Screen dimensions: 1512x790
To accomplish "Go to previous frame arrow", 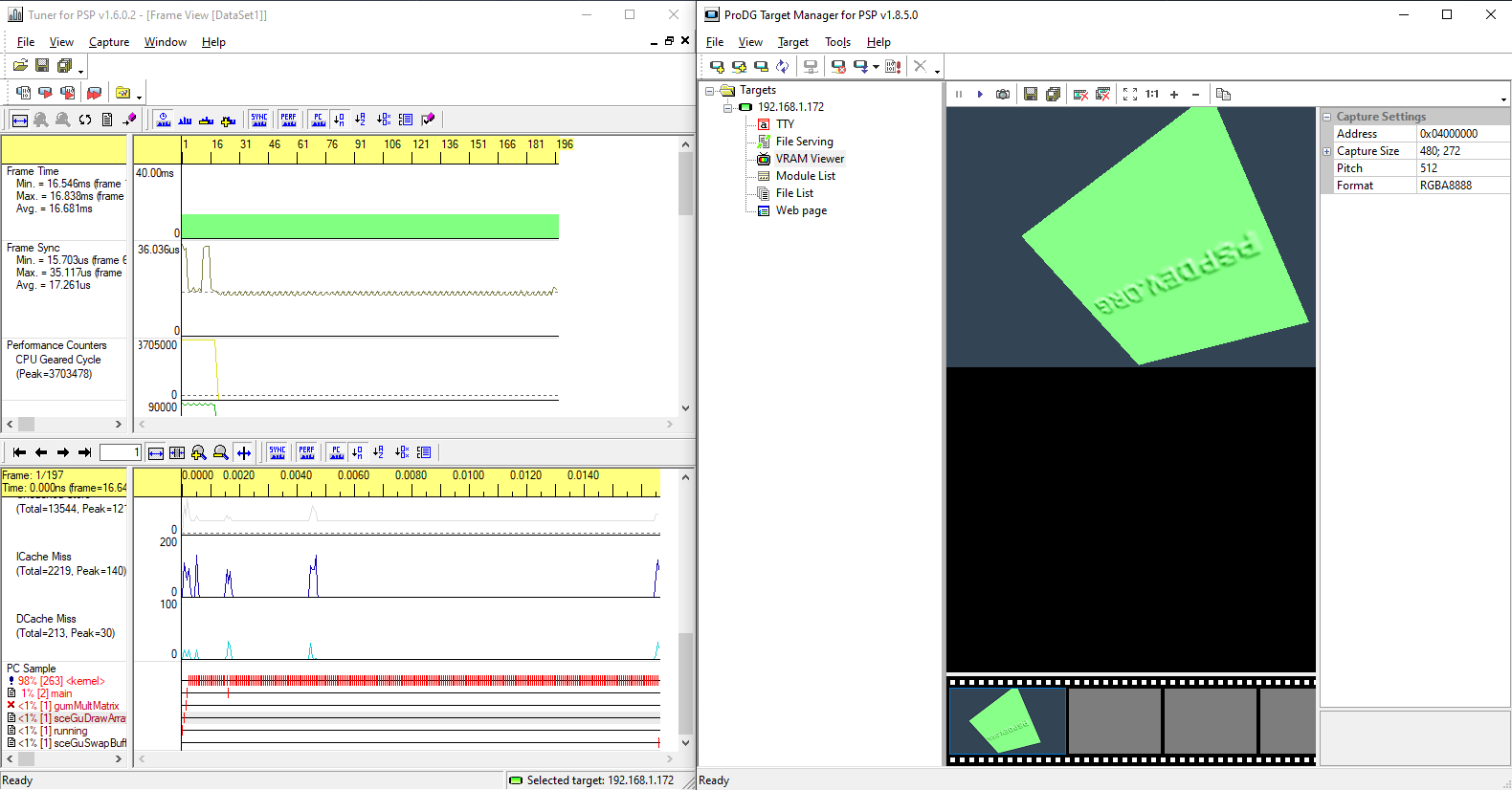I will pos(41,452).
